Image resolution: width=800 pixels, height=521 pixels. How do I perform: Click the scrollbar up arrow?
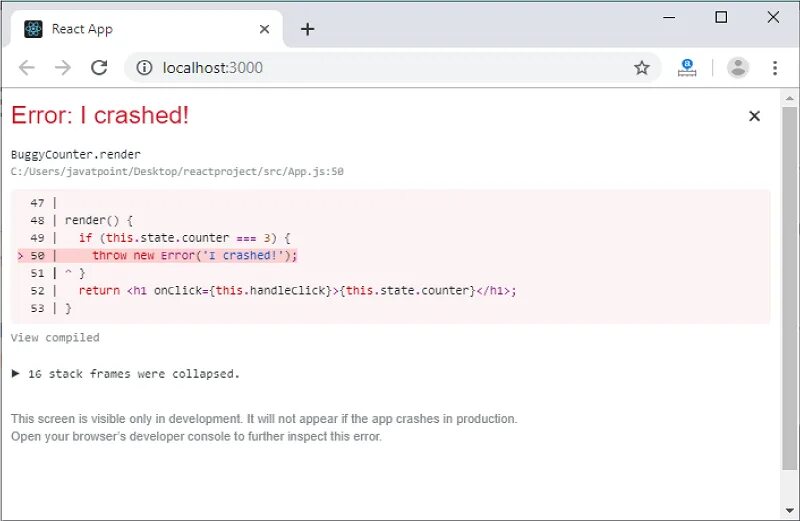click(x=789, y=98)
